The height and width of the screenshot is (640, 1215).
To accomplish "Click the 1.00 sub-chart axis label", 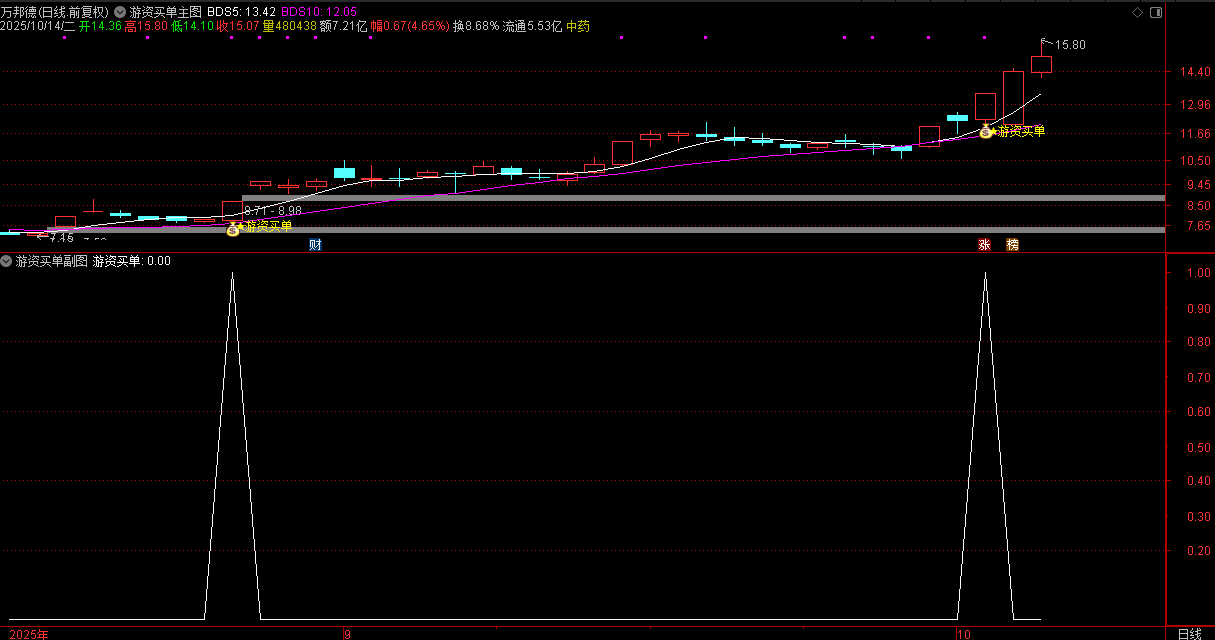I will click(x=1197, y=273).
